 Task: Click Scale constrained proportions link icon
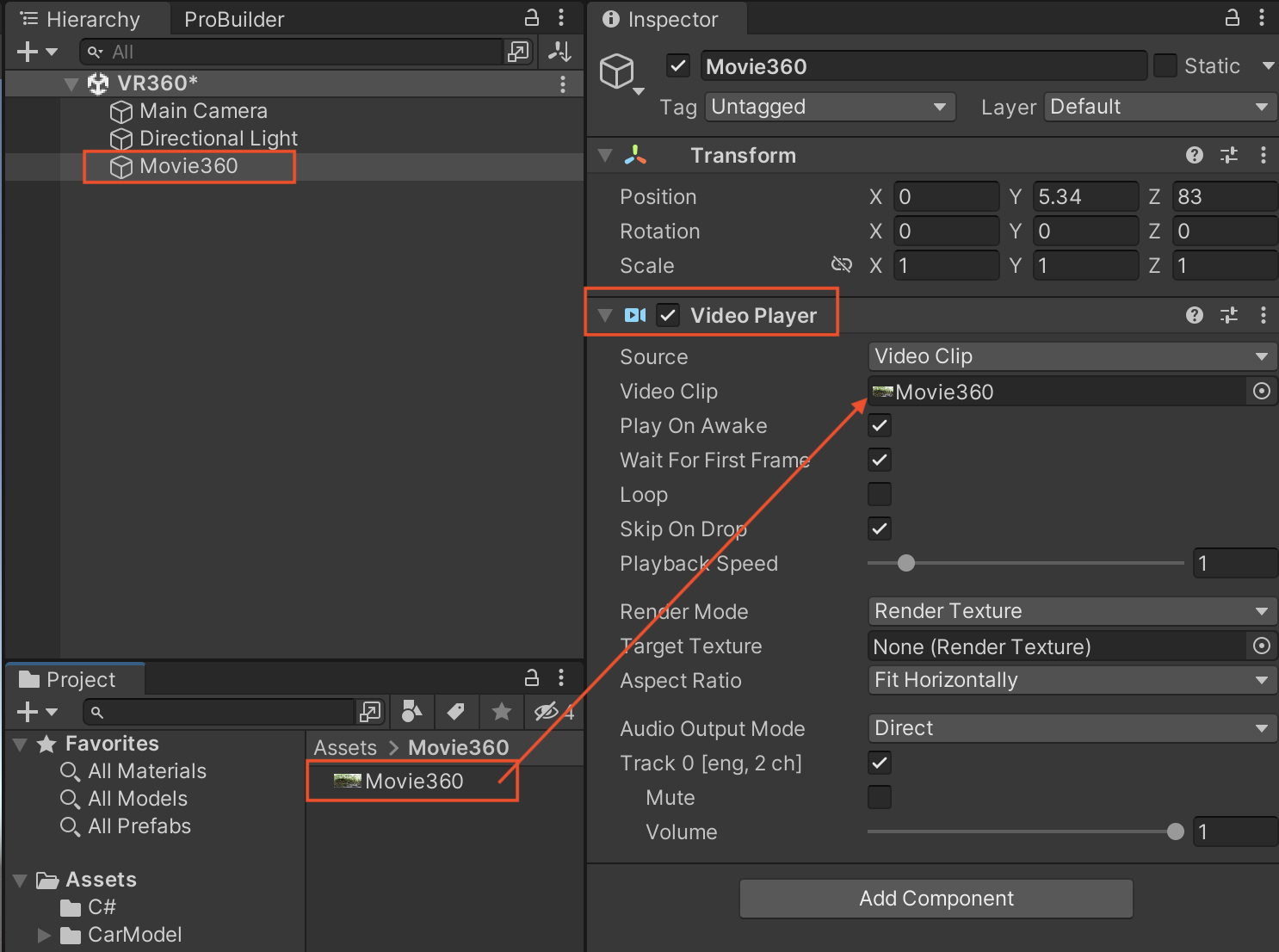tap(841, 265)
